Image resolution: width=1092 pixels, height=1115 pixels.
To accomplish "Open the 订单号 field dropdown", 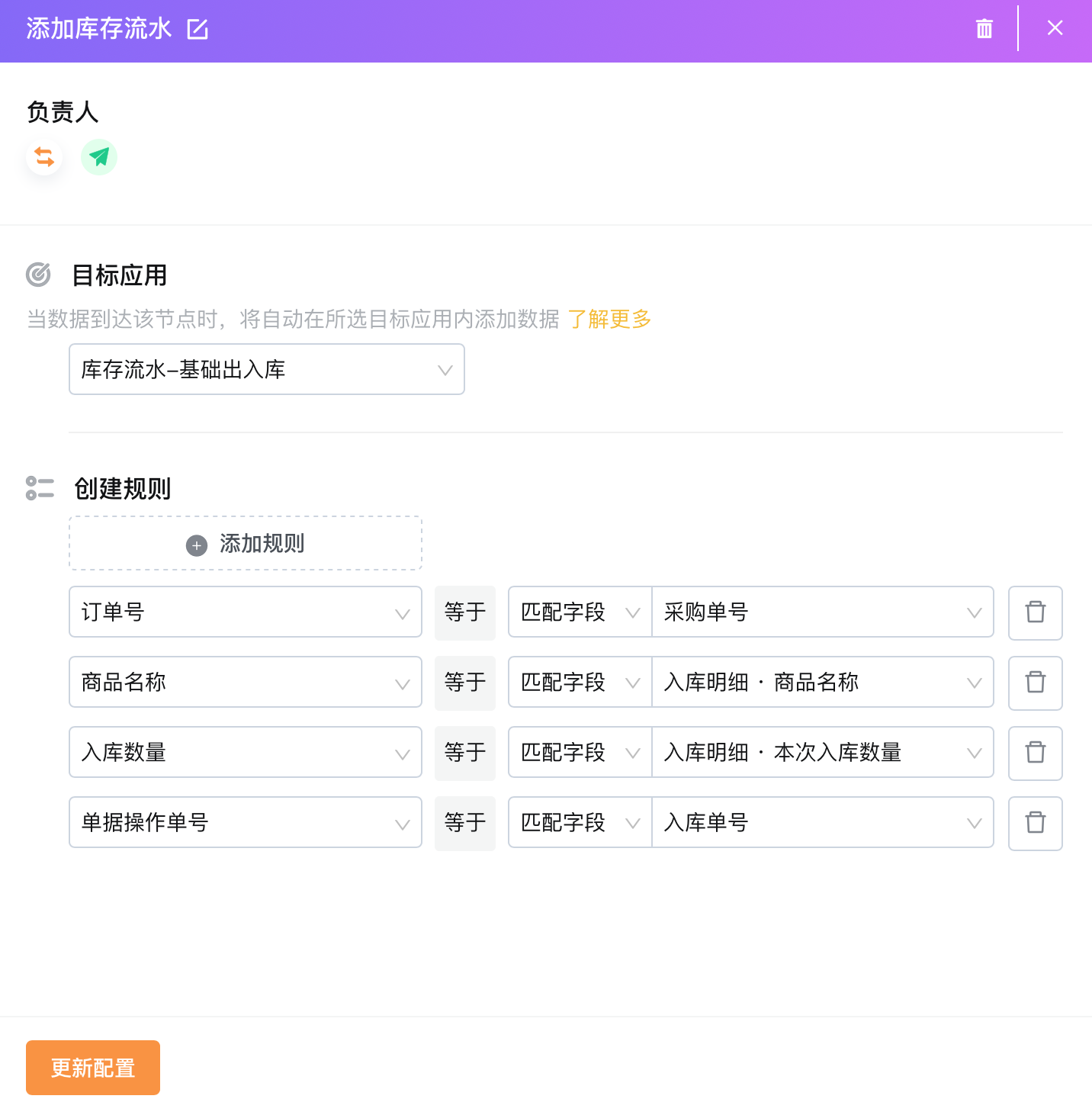I will pos(246,612).
